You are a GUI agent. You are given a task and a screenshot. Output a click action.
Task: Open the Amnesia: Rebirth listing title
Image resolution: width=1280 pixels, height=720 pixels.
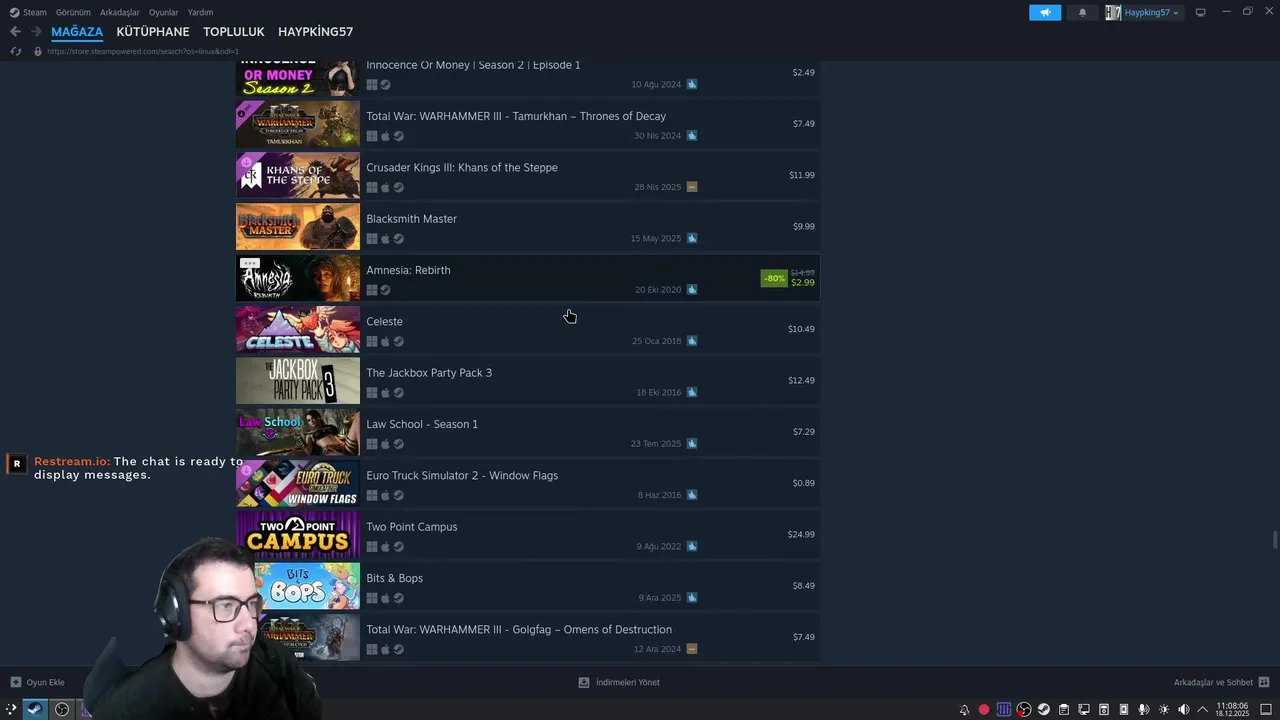tap(408, 270)
